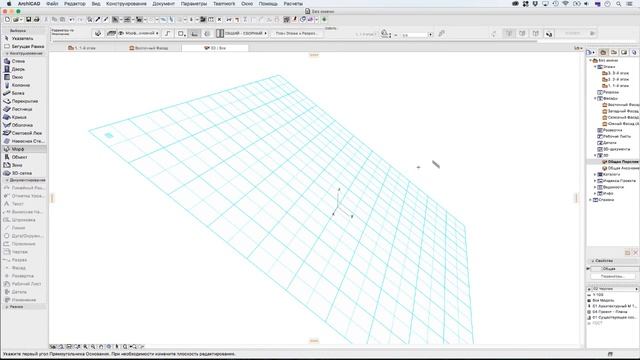This screenshot has height=360, width=640.
Task: Switch to the 3D / Все tab
Action: click(x=215, y=48)
